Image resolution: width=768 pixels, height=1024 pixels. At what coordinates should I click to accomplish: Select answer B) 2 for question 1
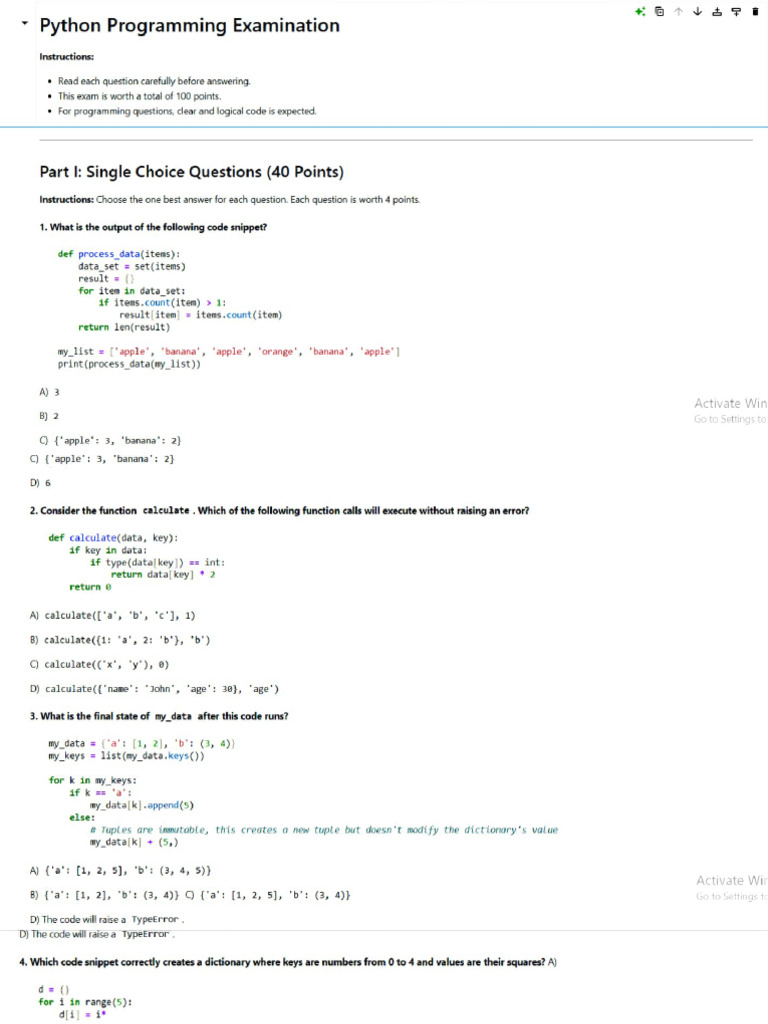coord(49,415)
